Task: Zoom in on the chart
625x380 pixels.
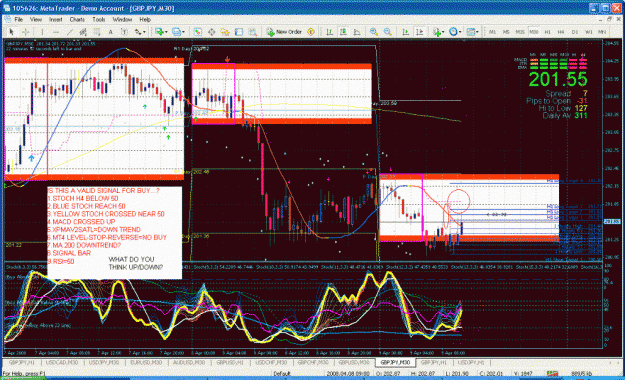Action: click(x=373, y=32)
